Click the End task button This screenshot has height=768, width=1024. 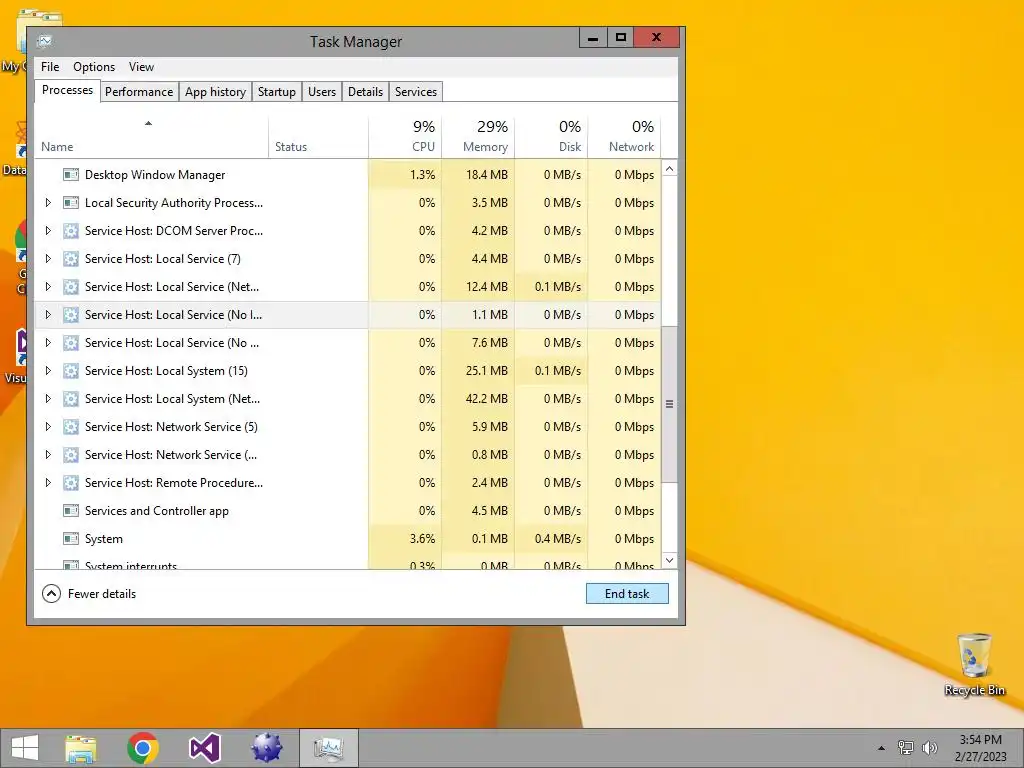point(627,594)
